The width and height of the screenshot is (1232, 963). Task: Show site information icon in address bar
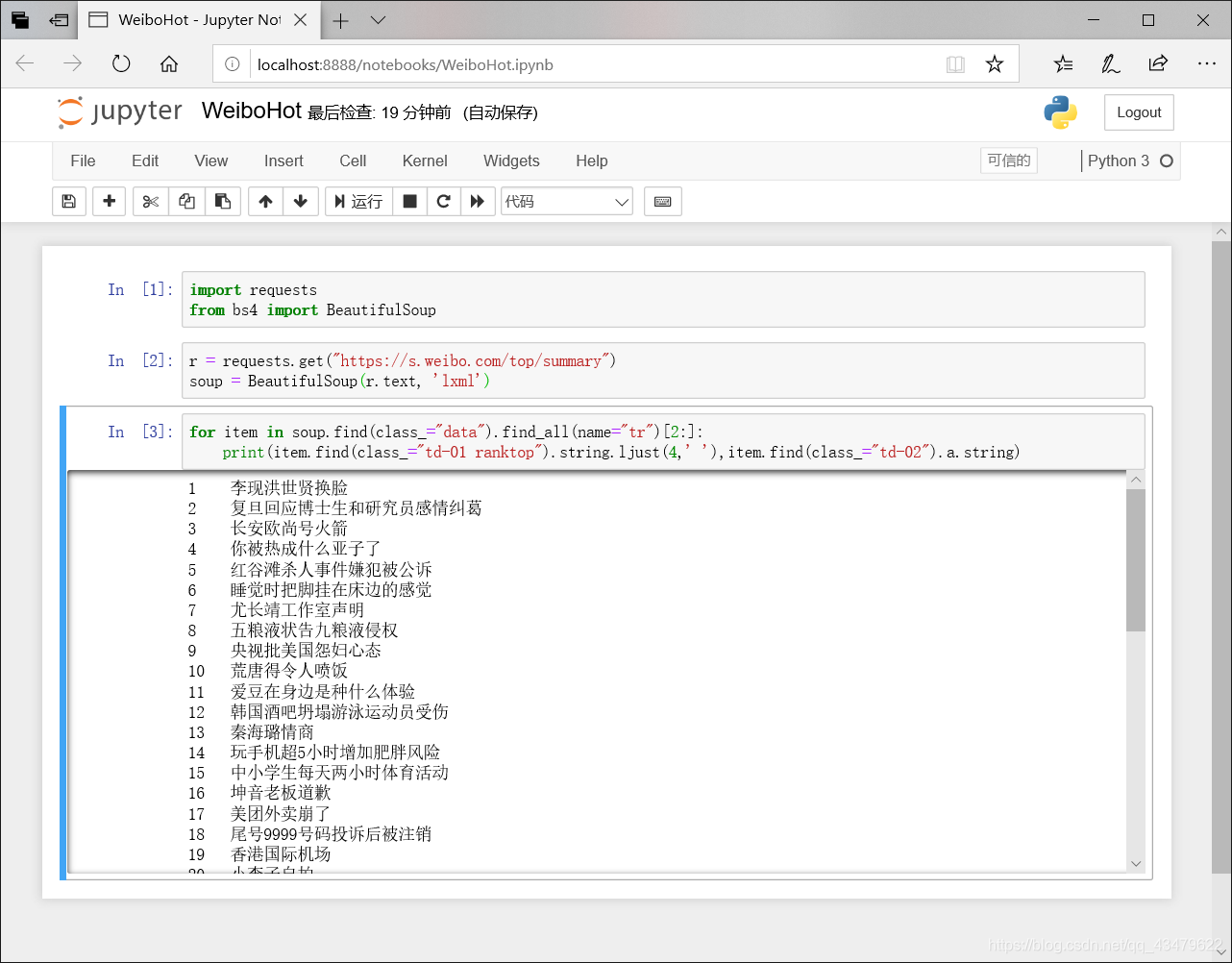click(x=232, y=64)
